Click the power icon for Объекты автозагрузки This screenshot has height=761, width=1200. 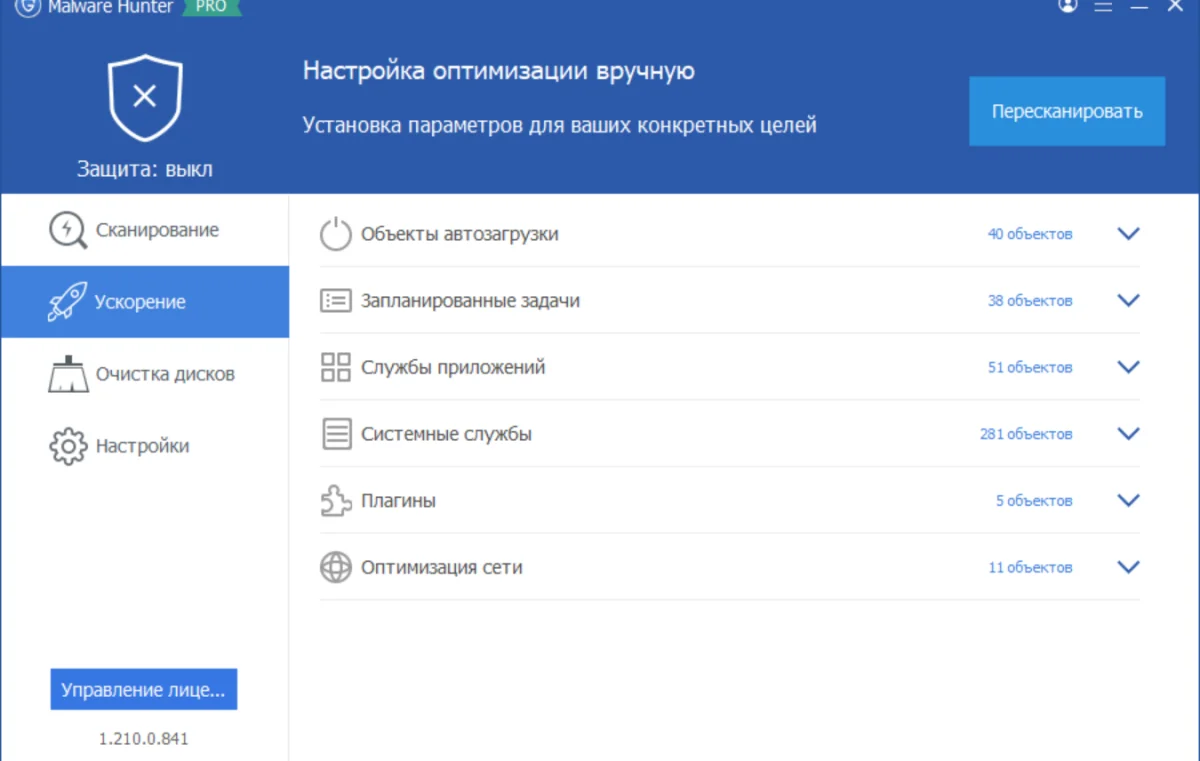coord(335,234)
